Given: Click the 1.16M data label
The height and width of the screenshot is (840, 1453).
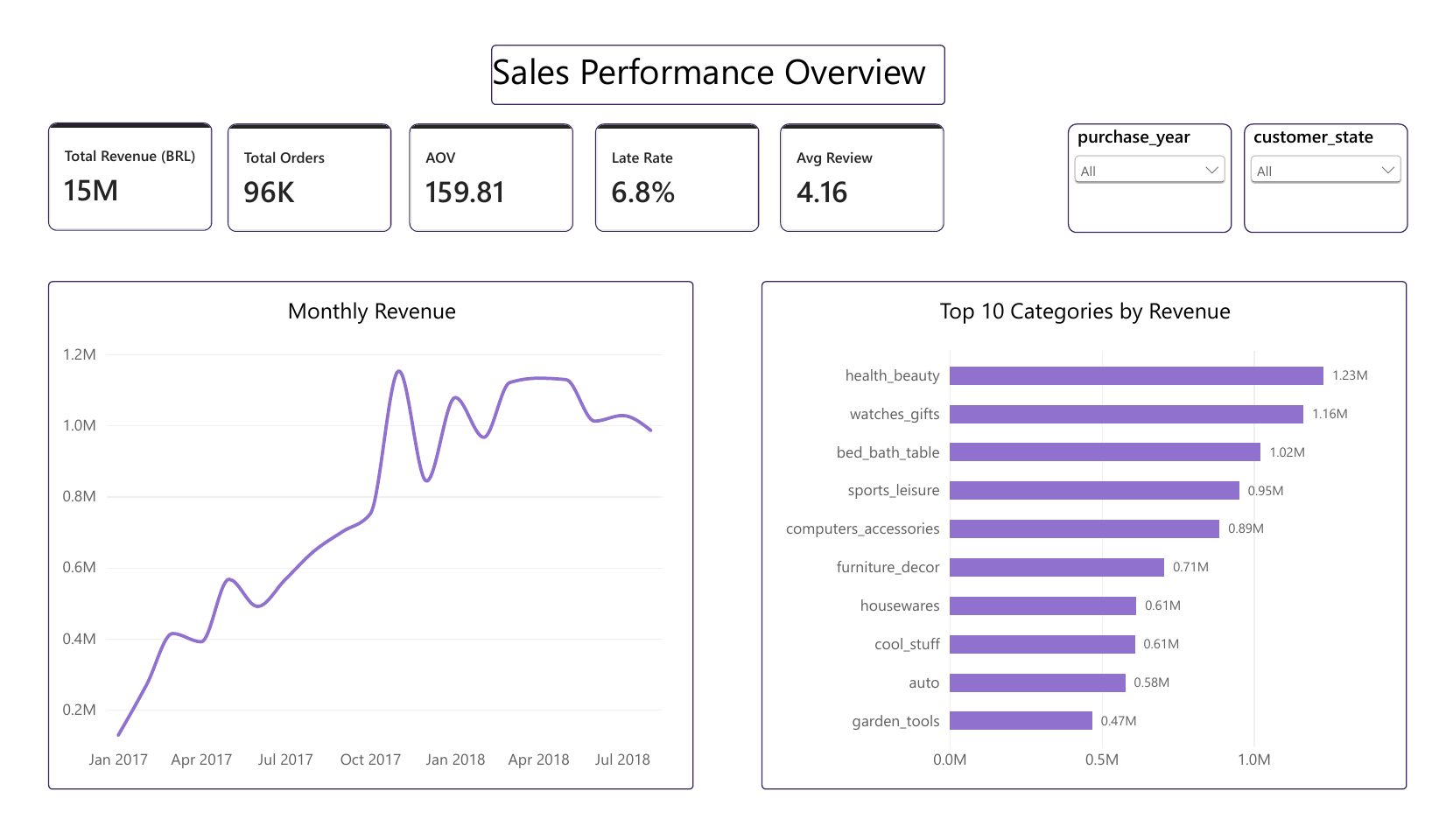Looking at the screenshot, I should (1330, 414).
